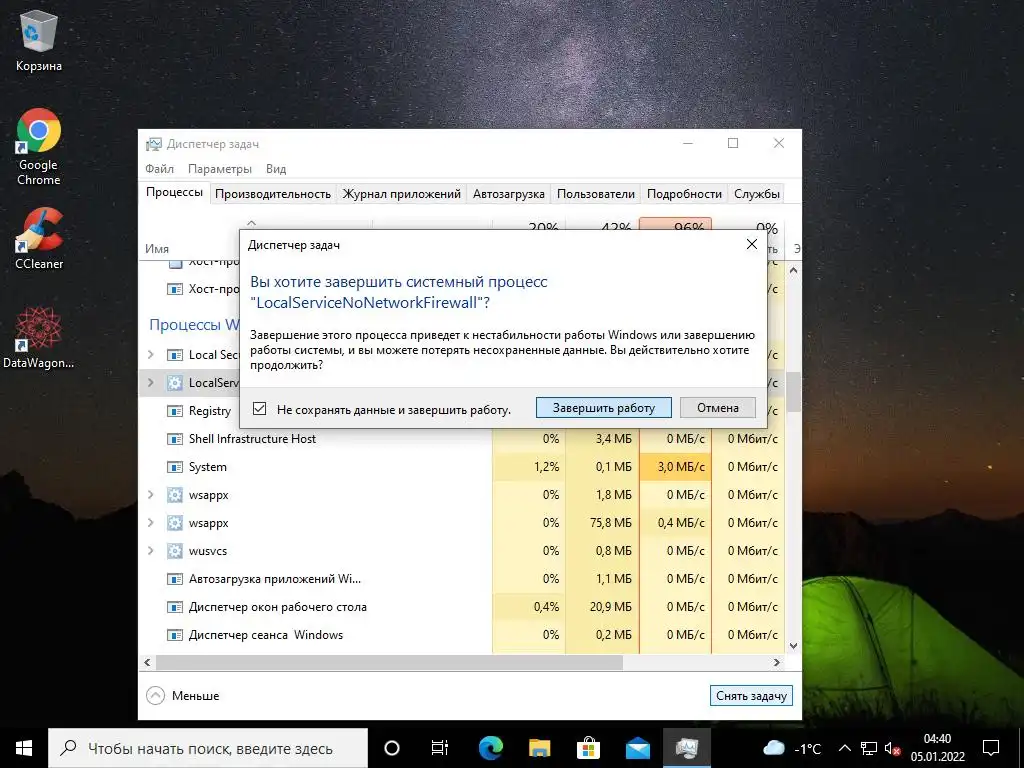Expand the wsappx row with 75,8 МБ
The image size is (1024, 768).
[151, 522]
